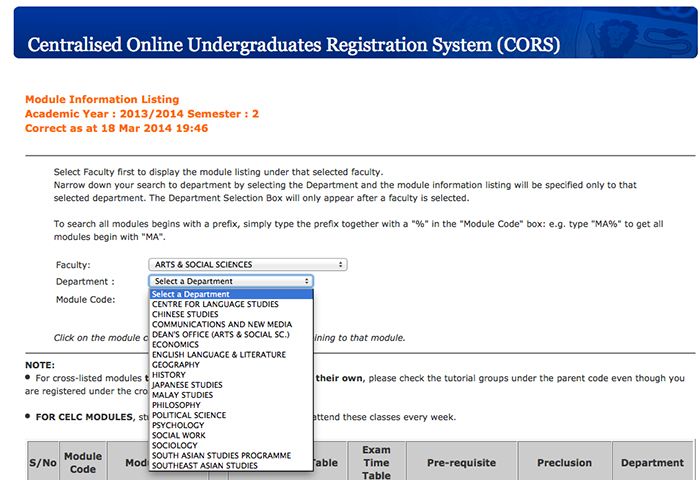This screenshot has width=700, height=480.
Task: Choose Social Work option
Action: point(231,435)
